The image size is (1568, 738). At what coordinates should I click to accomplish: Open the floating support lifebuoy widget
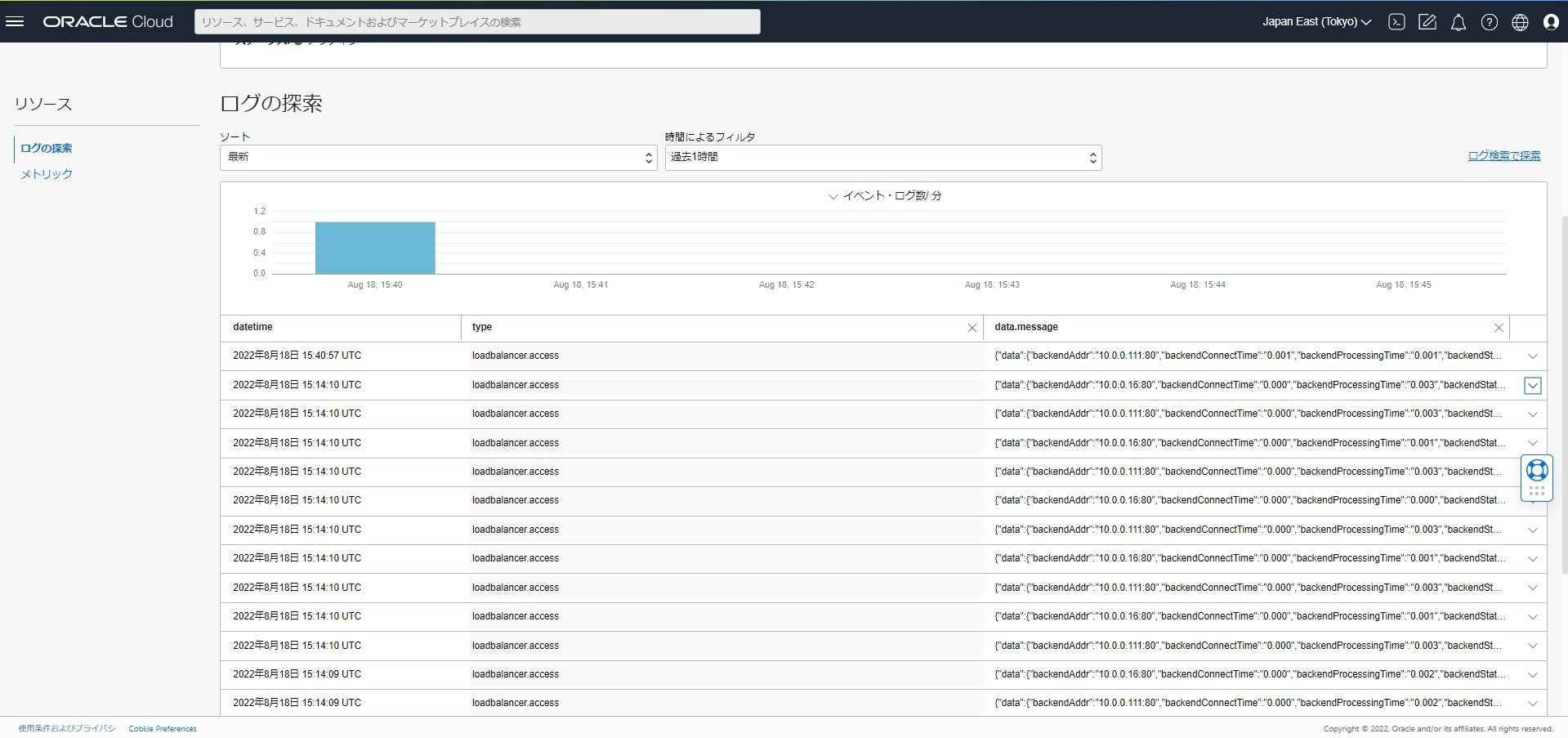1536,471
